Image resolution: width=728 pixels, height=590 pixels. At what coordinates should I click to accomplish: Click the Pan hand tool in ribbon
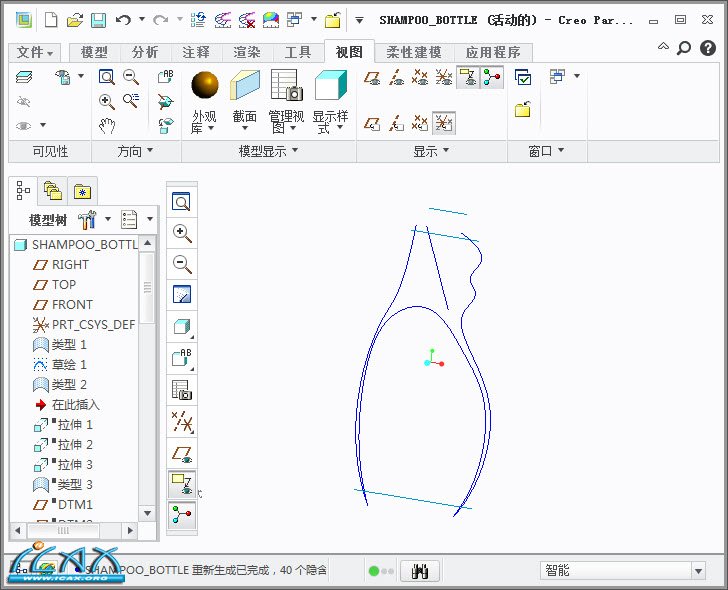(107, 126)
